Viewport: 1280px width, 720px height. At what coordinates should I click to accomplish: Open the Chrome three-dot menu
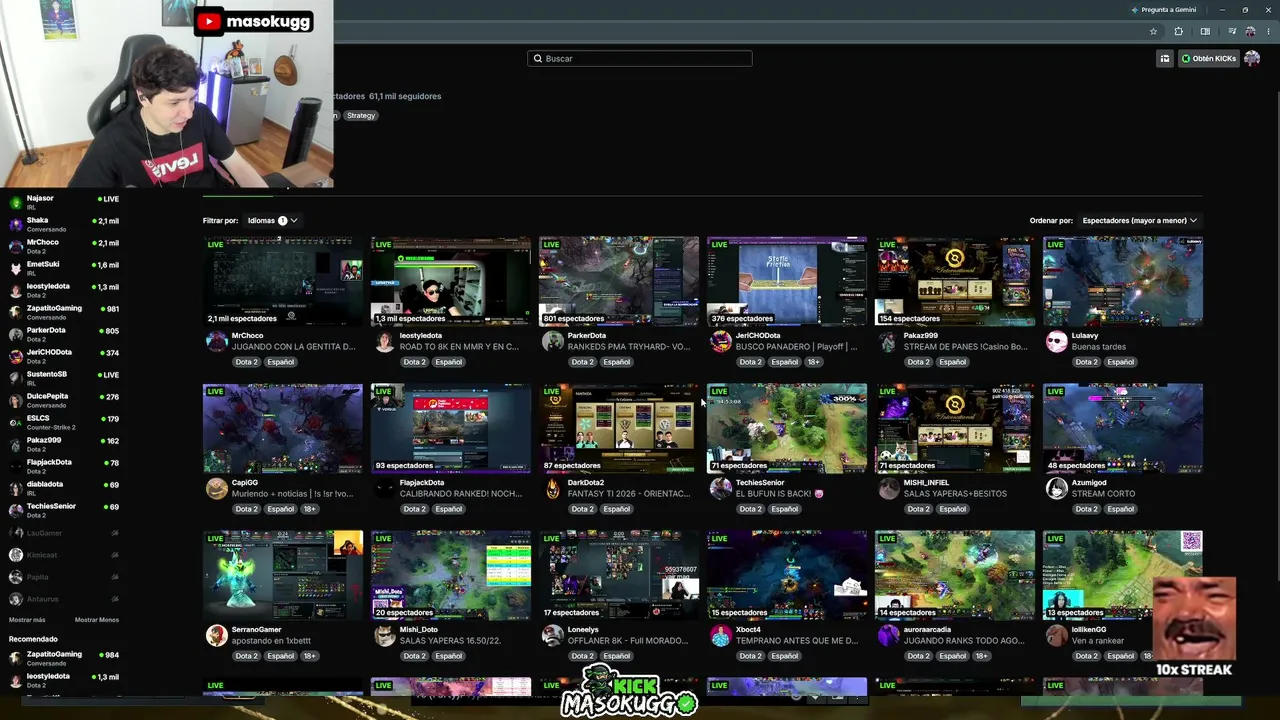1267,32
